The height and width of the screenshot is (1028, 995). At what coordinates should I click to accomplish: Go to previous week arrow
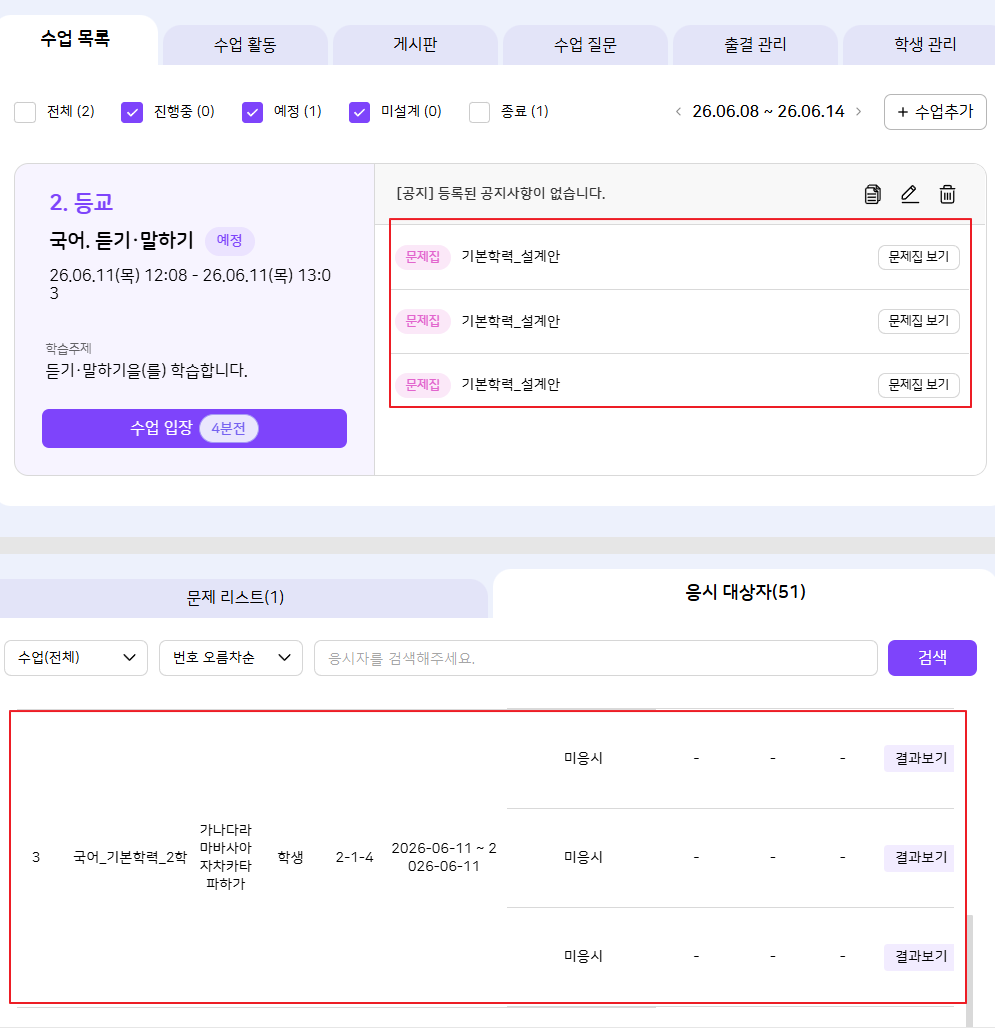pyautogui.click(x=678, y=111)
